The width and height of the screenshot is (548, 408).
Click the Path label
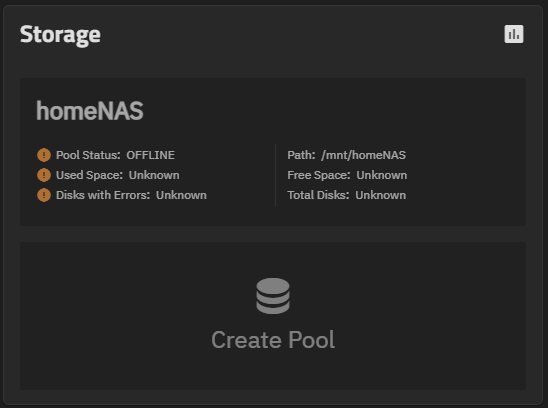[x=301, y=155]
